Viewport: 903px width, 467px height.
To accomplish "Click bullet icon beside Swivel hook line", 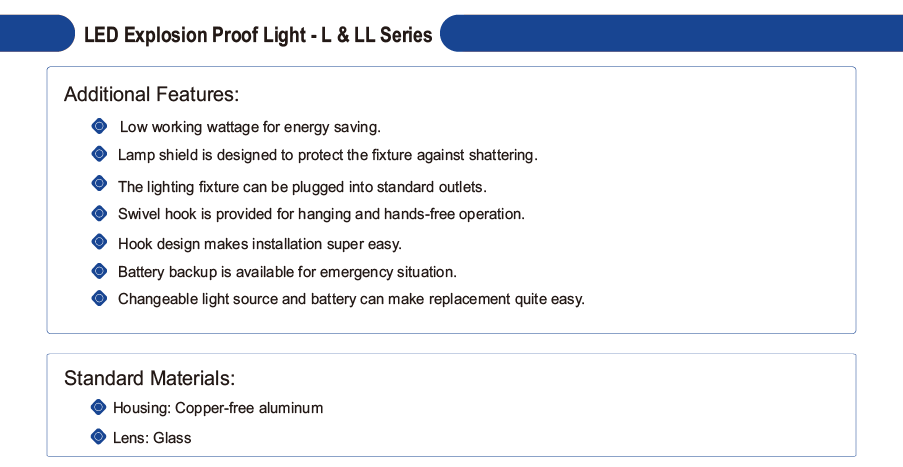I will [99, 213].
